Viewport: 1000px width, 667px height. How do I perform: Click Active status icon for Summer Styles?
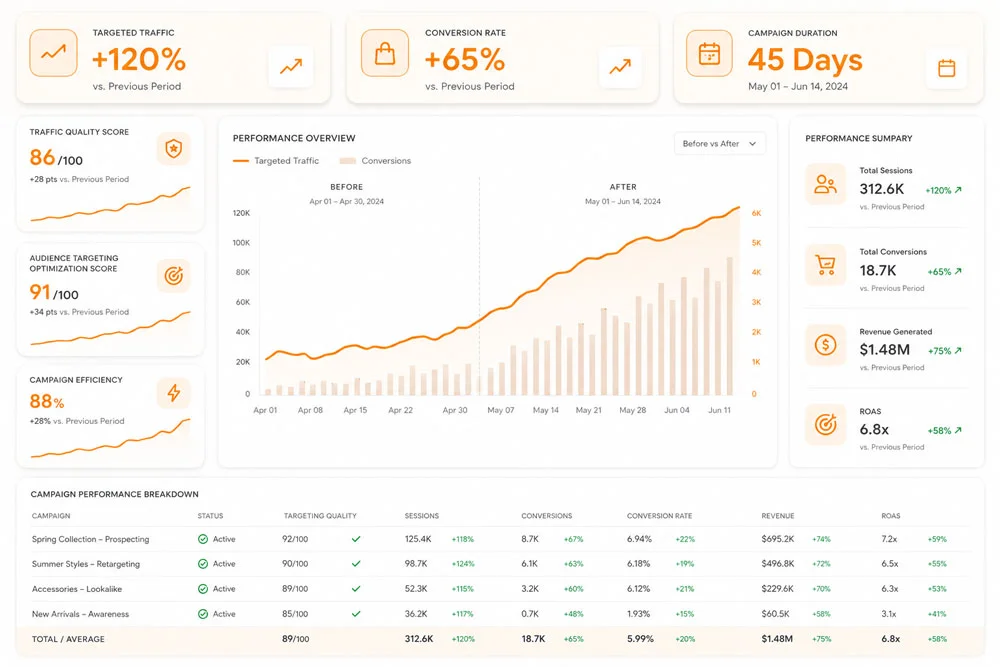click(203, 564)
